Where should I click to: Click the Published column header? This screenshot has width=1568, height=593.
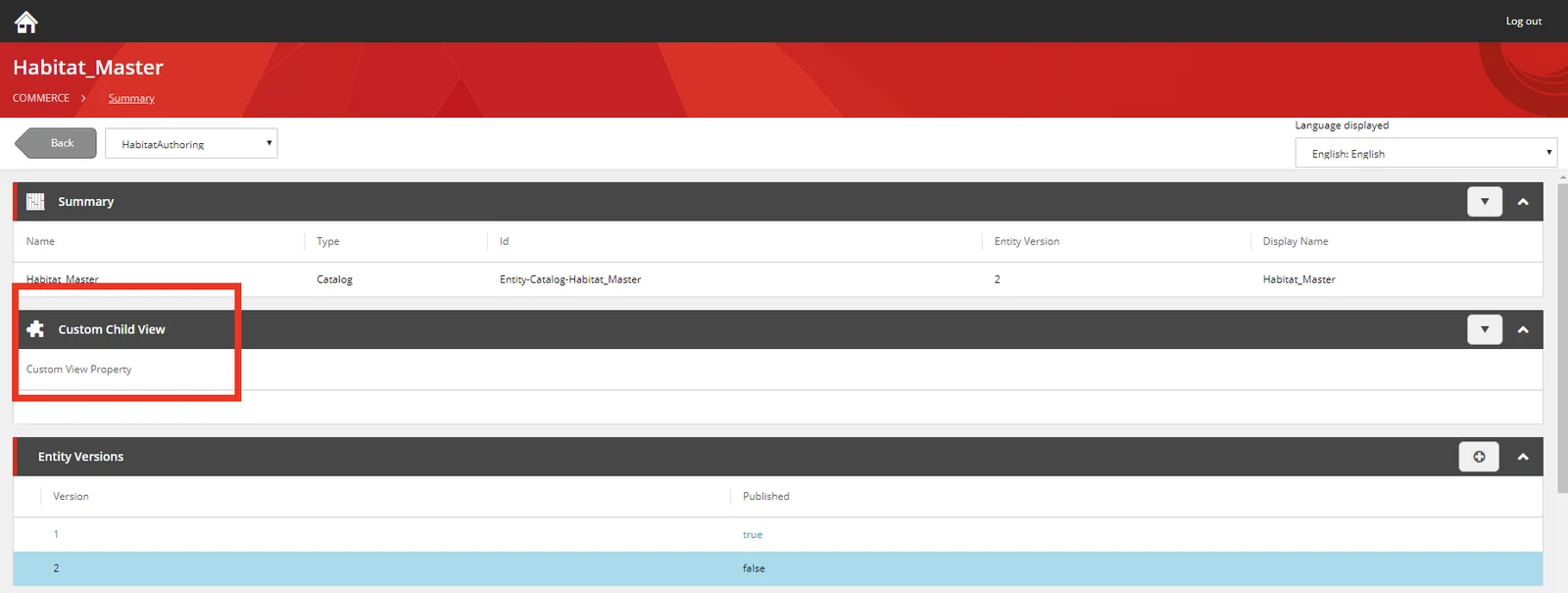[765, 496]
